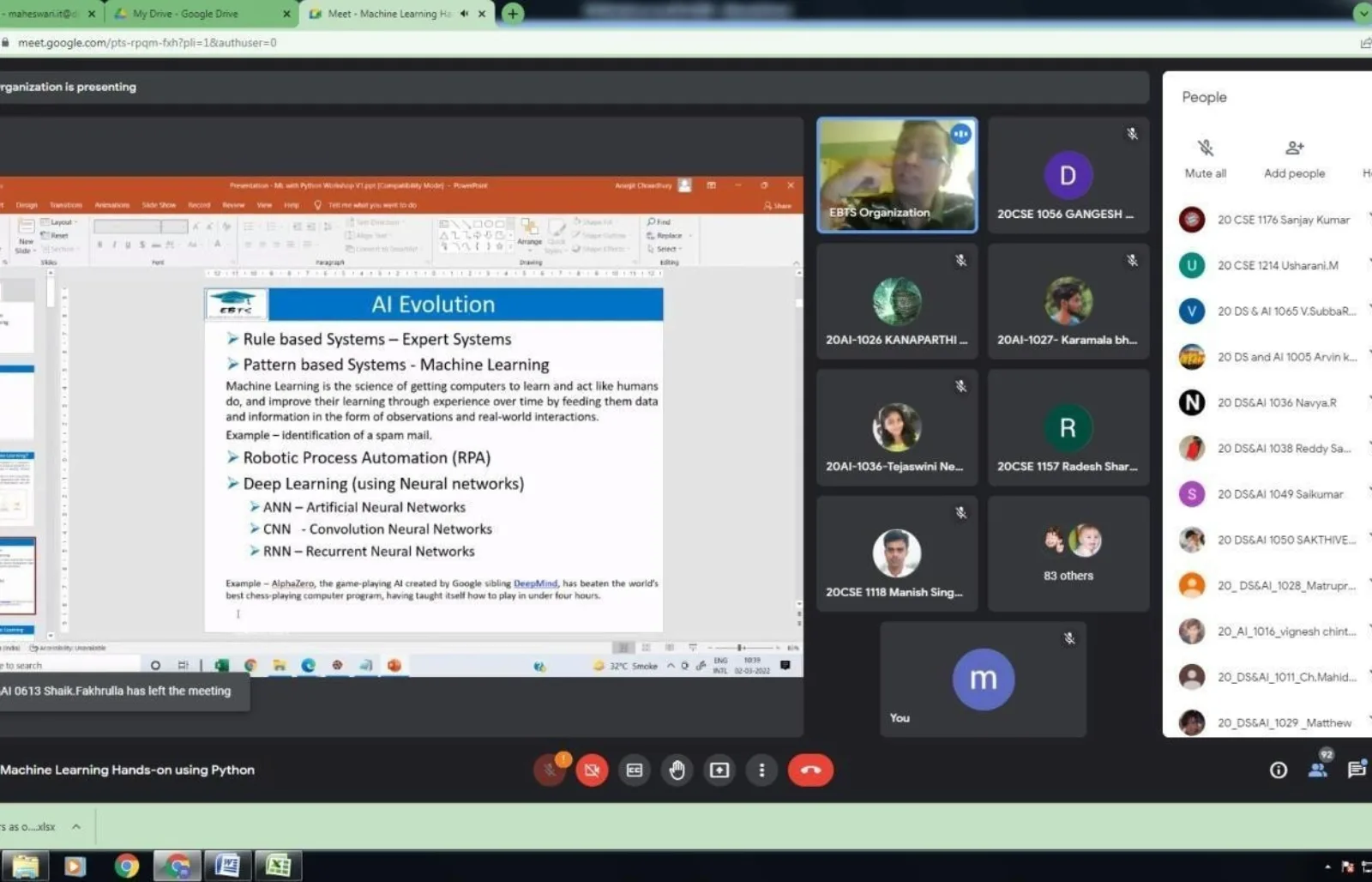Open the chat with everyone icon
The width and height of the screenshot is (1372, 882).
click(1356, 770)
